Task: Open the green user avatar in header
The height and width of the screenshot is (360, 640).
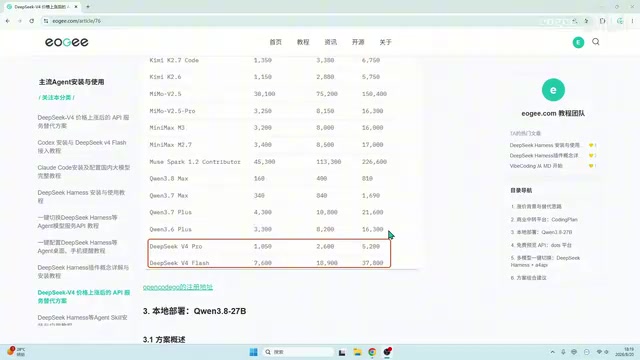Action: [x=578, y=42]
